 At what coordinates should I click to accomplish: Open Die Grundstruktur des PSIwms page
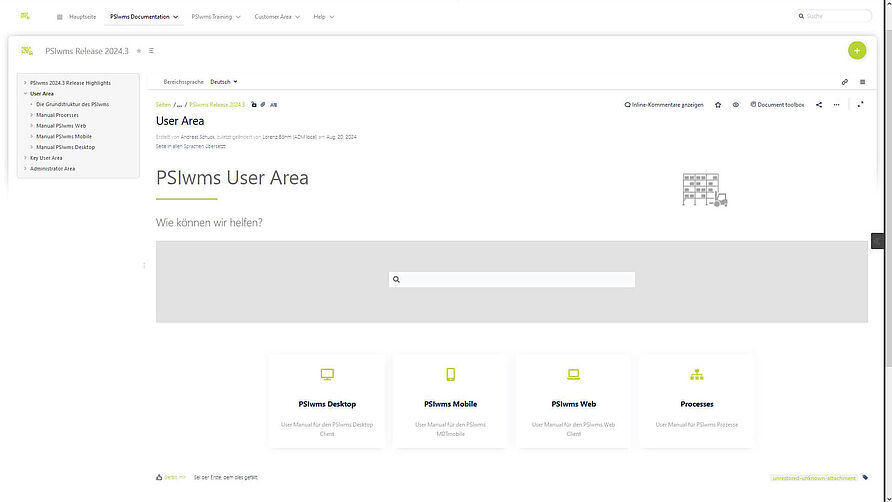coord(72,104)
